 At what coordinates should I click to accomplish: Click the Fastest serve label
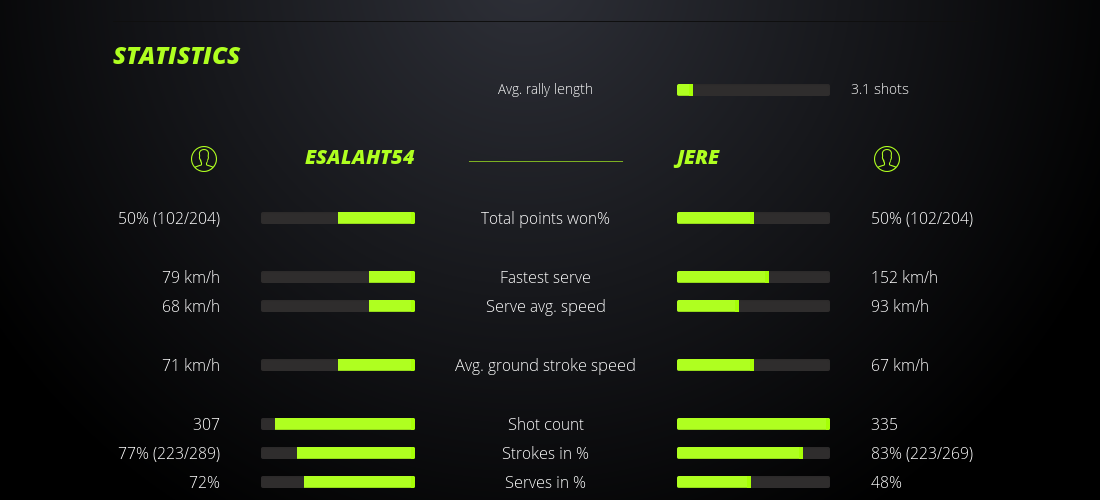pyautogui.click(x=545, y=277)
